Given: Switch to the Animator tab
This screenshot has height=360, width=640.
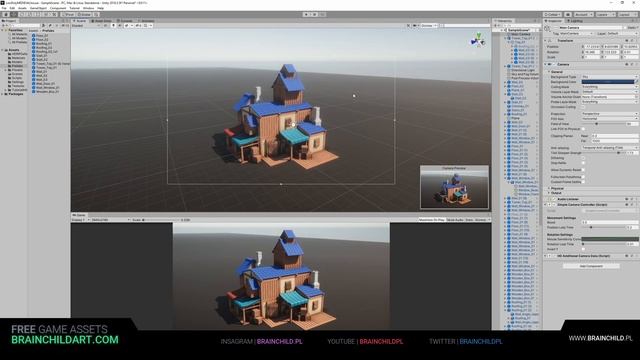Looking at the screenshot, I should coord(147,20).
